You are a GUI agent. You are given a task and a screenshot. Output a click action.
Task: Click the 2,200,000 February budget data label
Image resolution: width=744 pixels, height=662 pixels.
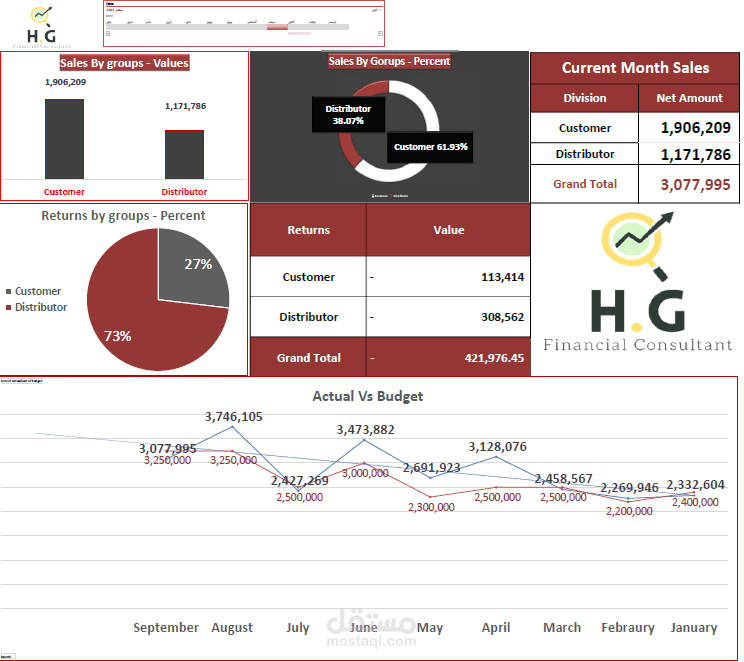point(629,511)
